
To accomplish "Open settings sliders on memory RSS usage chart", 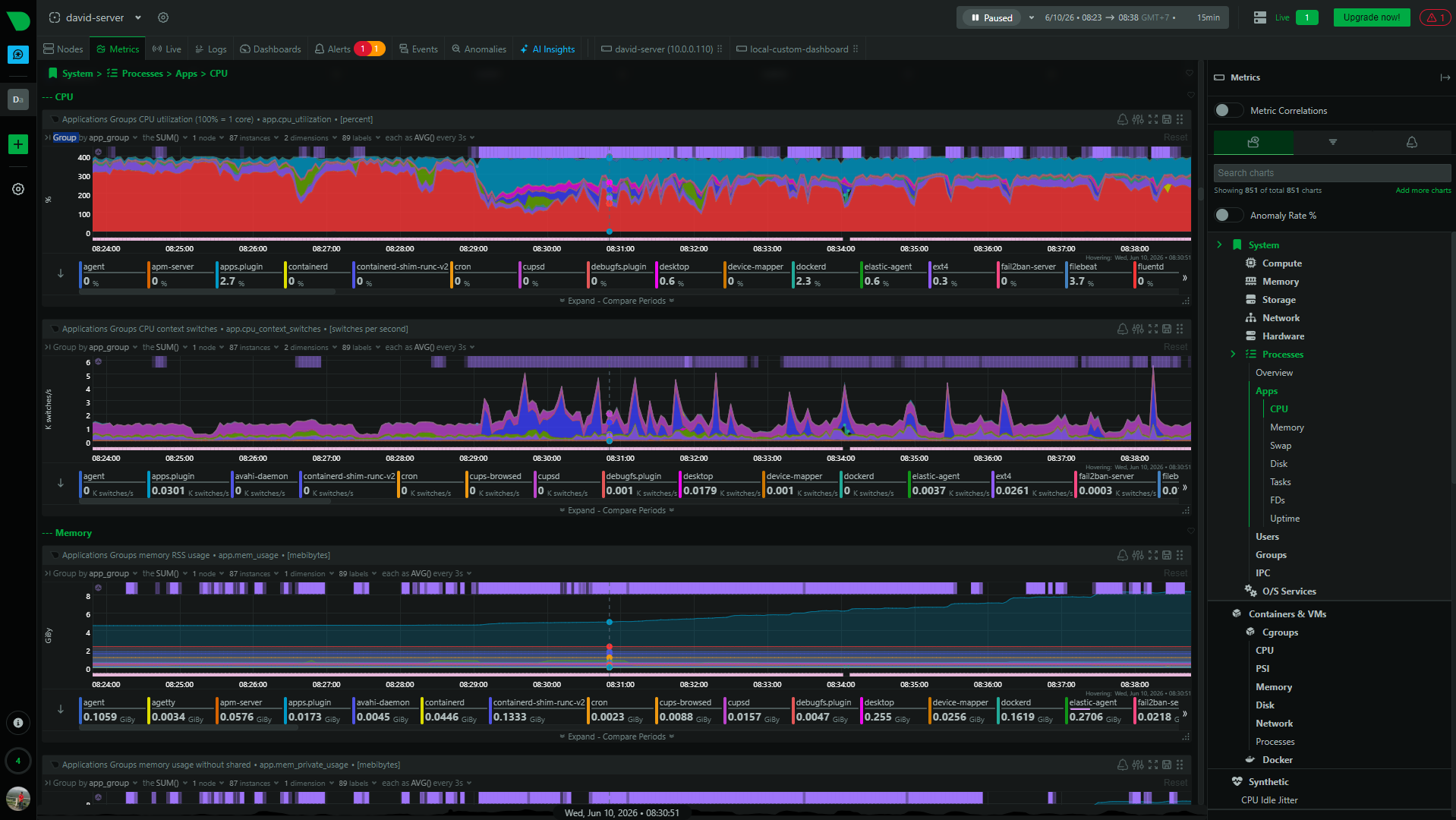I will [x=1138, y=555].
